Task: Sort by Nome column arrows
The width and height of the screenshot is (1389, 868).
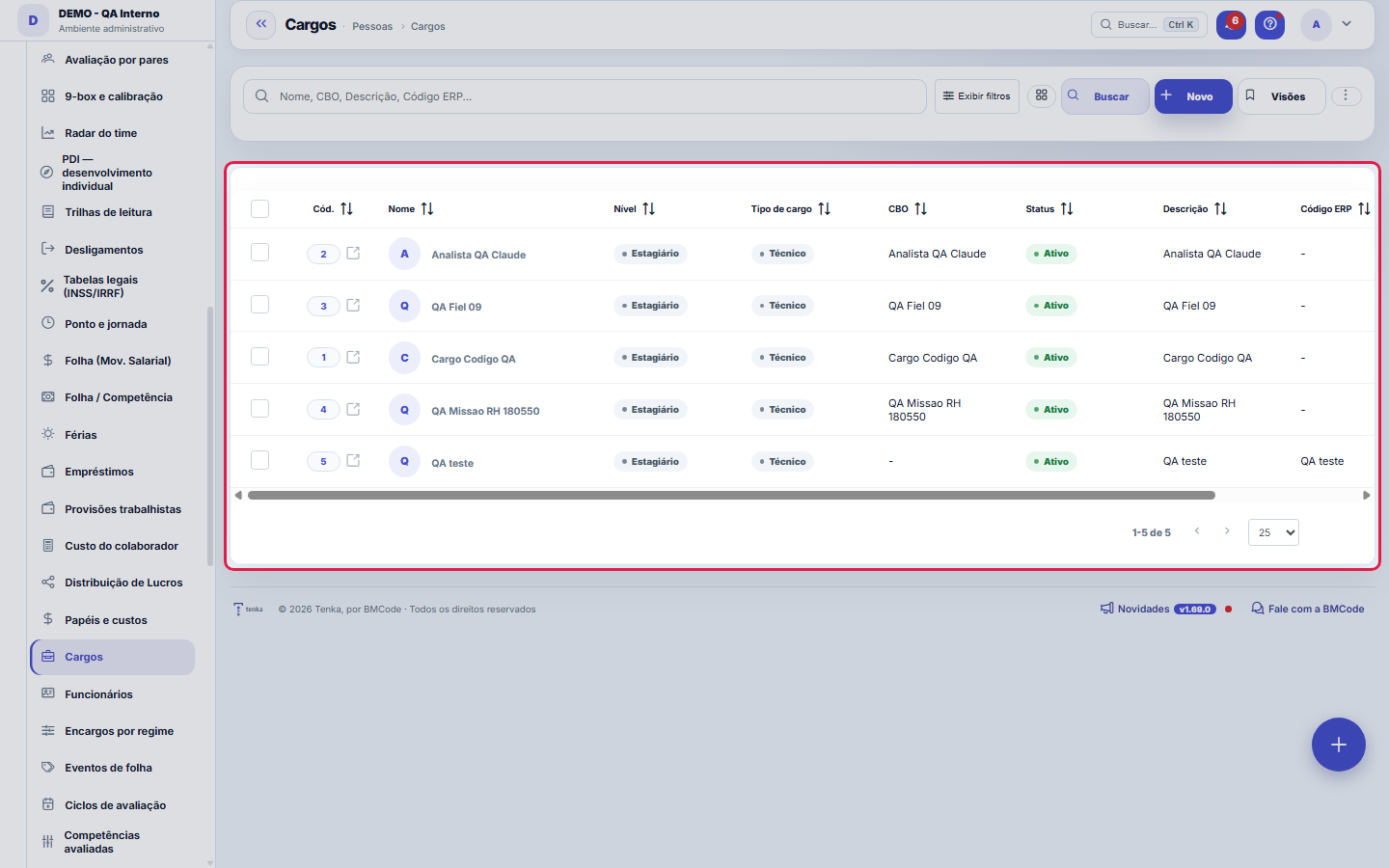Action: click(x=427, y=209)
